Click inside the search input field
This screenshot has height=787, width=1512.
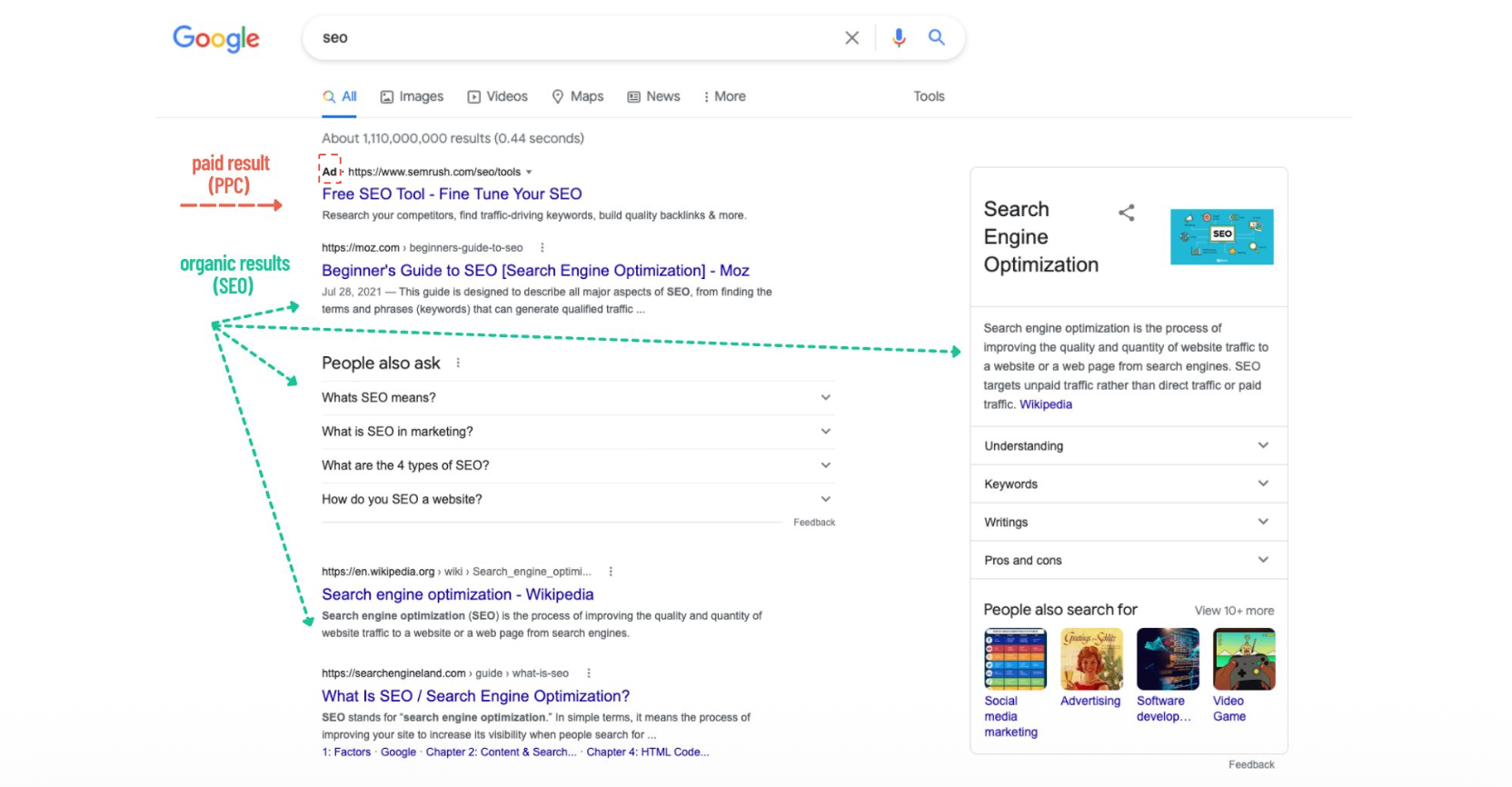(572, 38)
